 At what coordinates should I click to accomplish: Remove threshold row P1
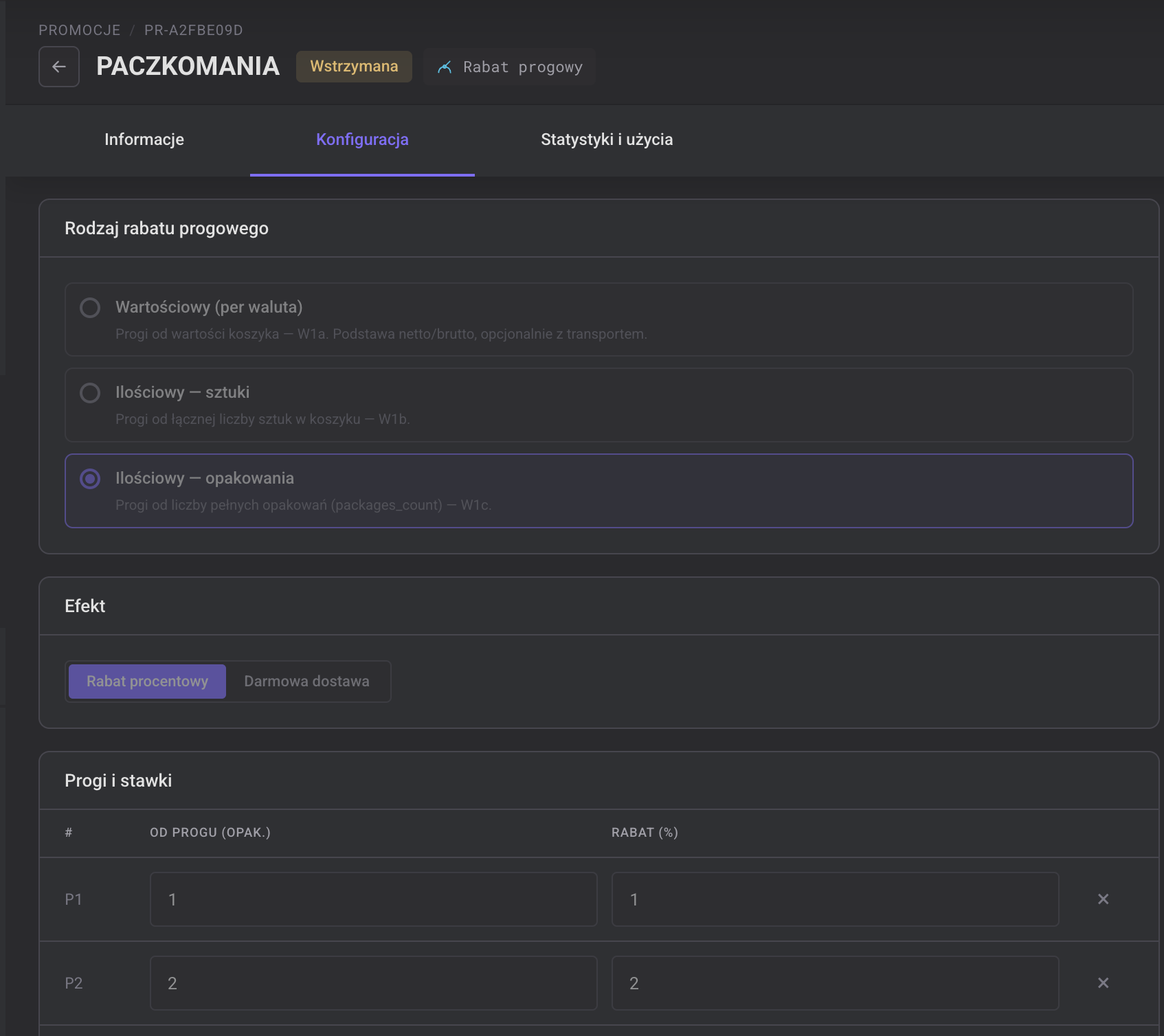(1103, 899)
